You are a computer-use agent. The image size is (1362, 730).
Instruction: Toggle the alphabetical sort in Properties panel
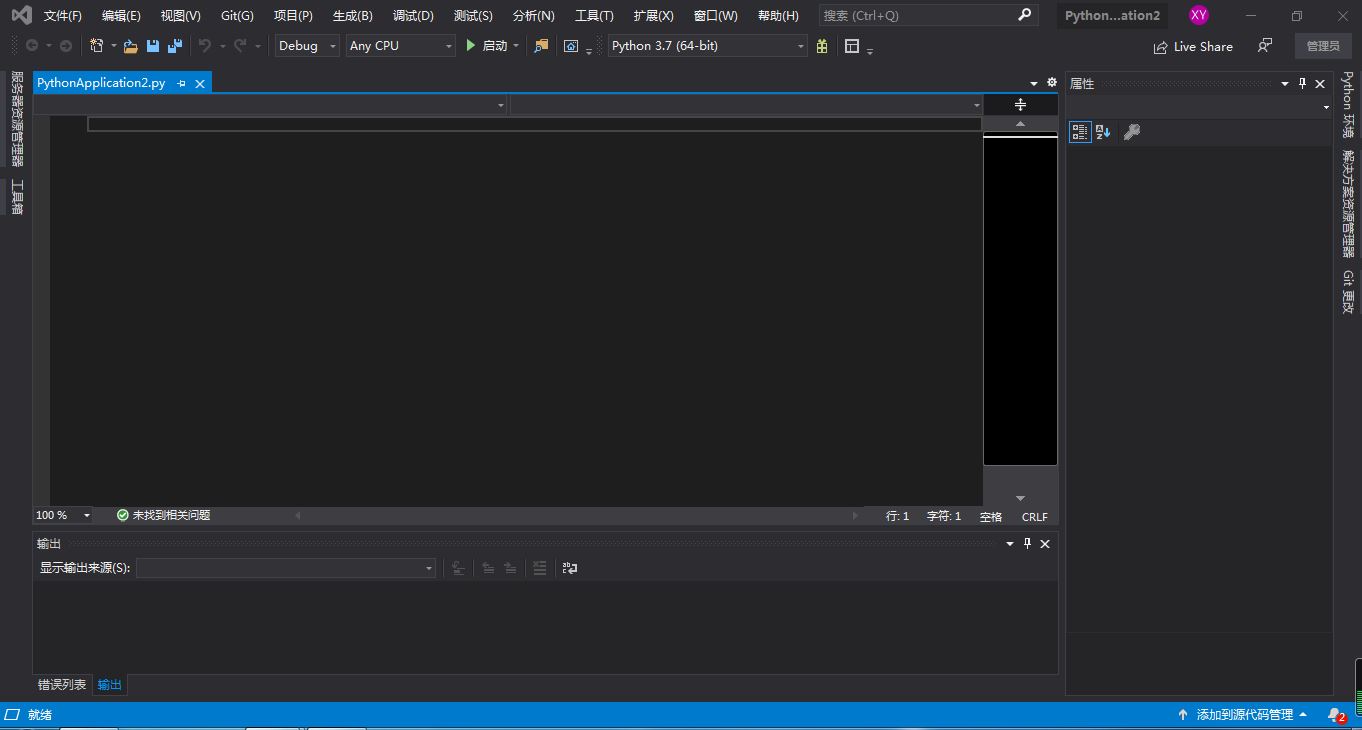coord(1101,131)
